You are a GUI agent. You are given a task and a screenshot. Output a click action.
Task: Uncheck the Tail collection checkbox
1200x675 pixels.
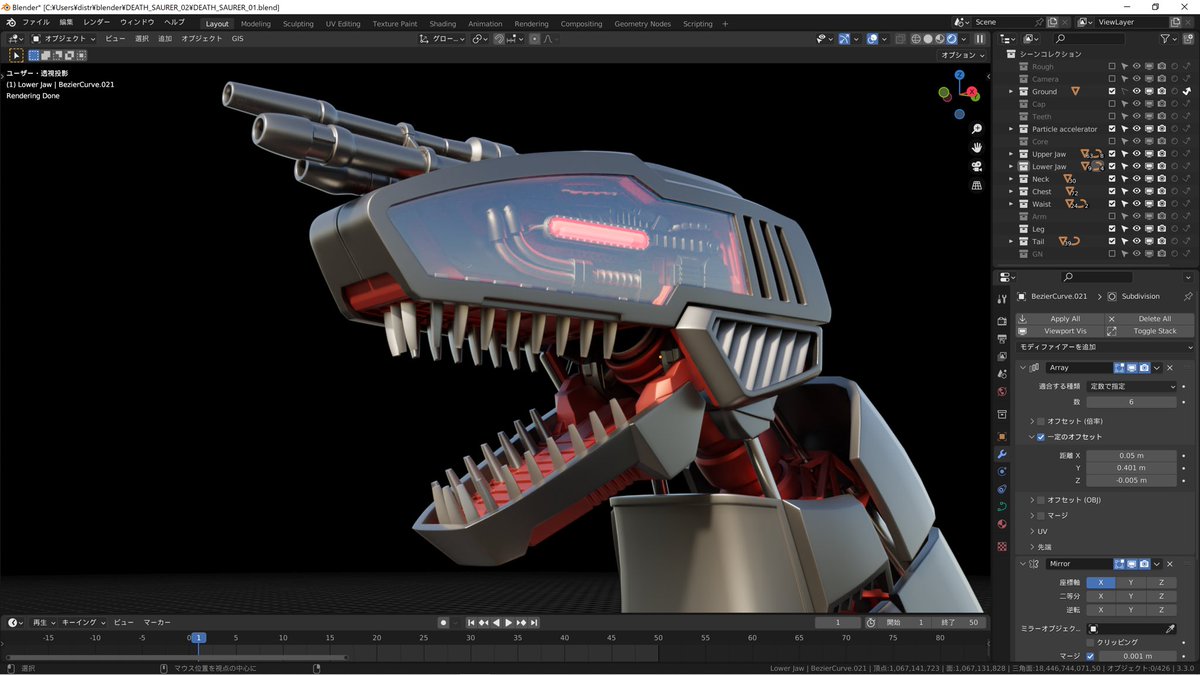(x=1112, y=241)
